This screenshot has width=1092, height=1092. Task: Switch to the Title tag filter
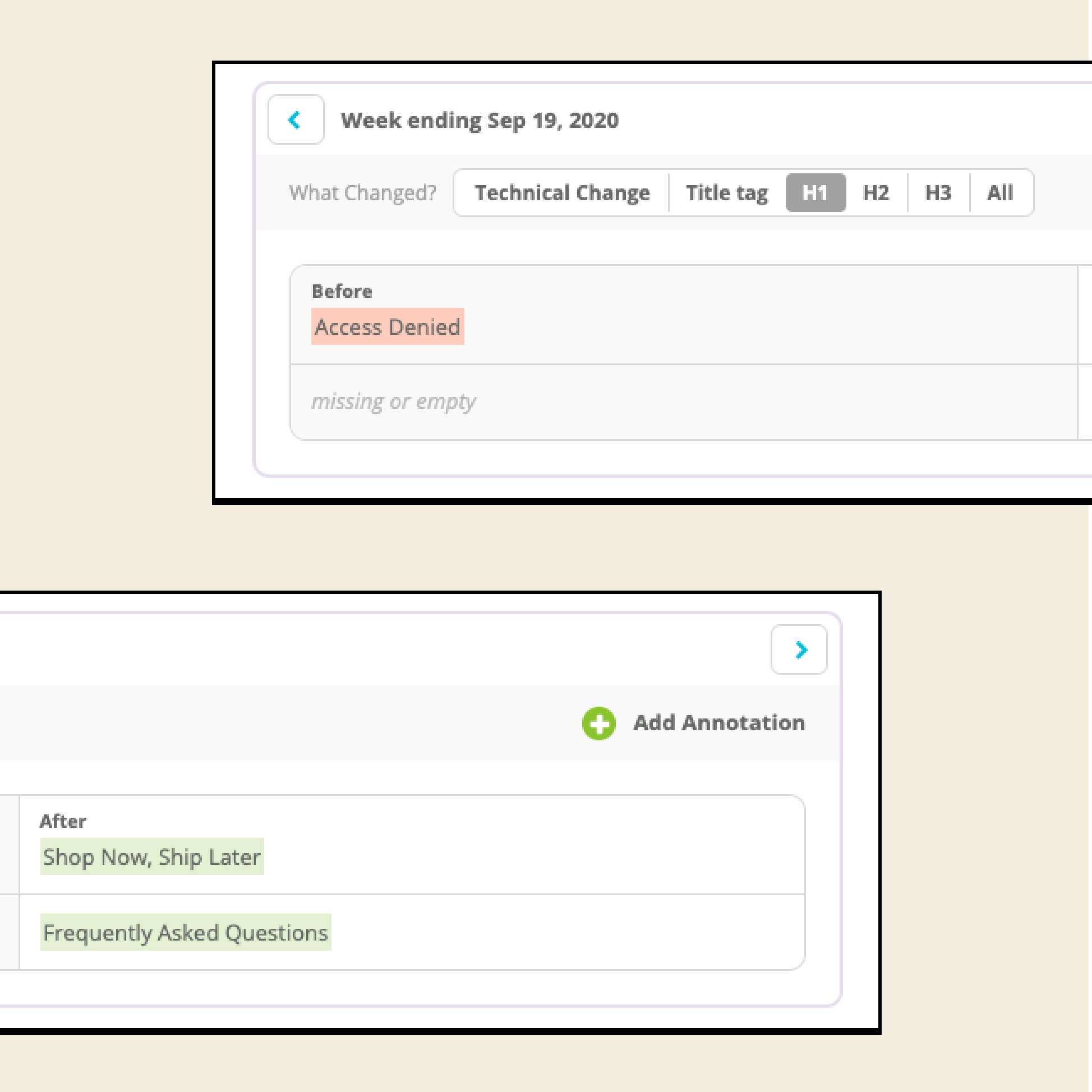726,193
